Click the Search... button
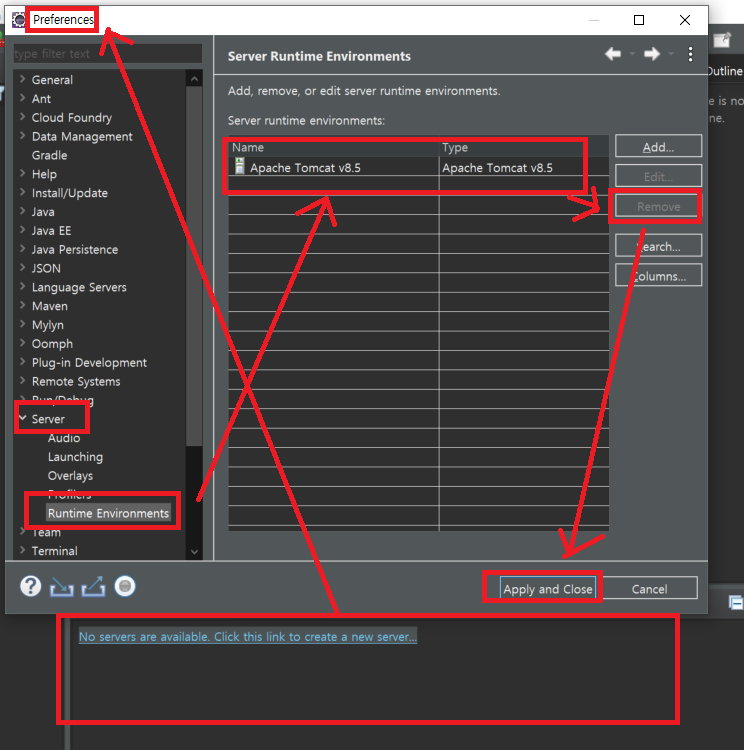 658,246
